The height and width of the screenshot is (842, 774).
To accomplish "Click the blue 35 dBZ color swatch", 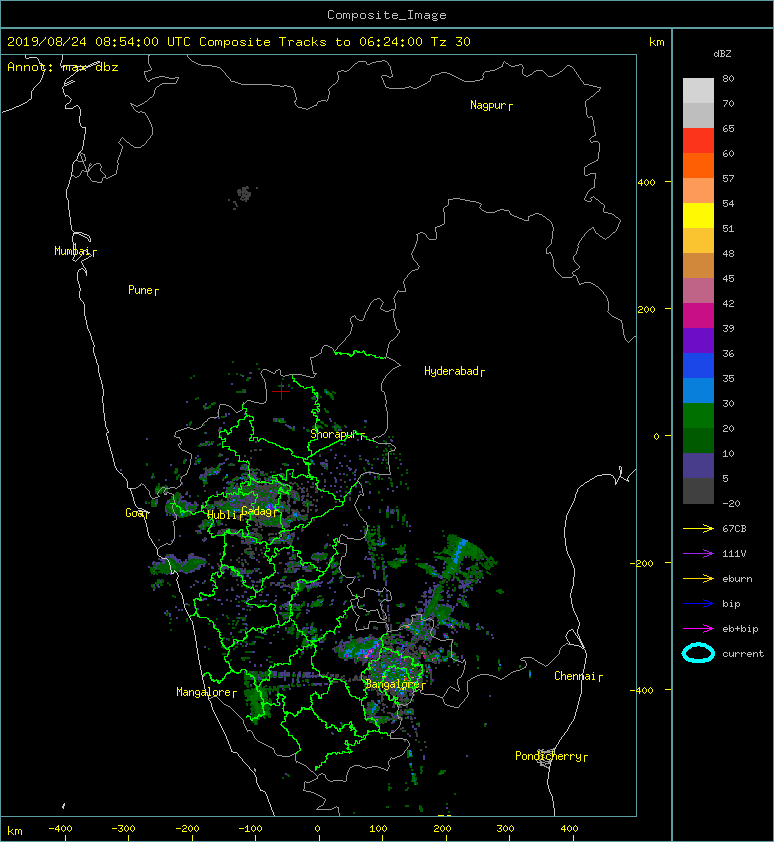I will click(698, 366).
